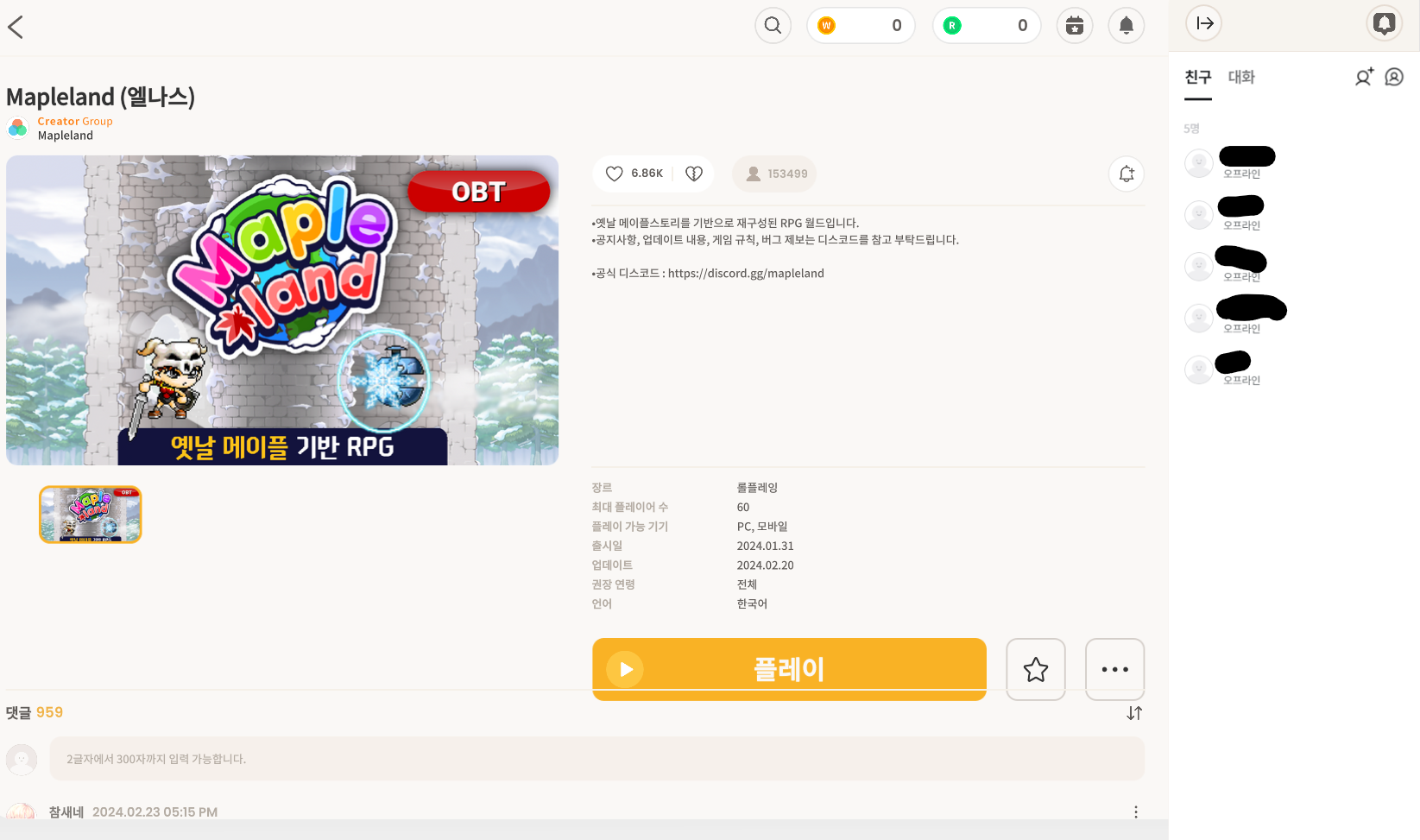
Task: Click language value 한국어
Action: click(752, 603)
